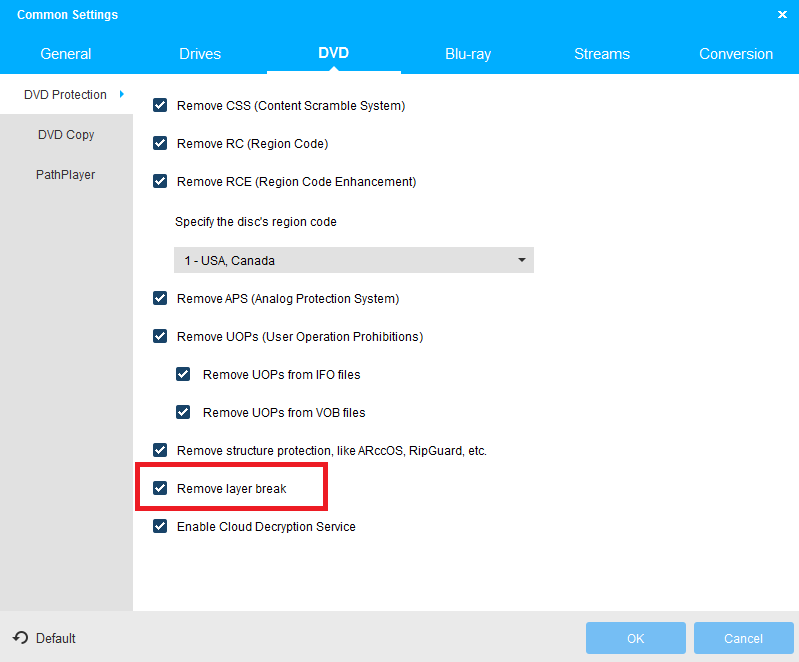Toggle the Remove RC (Region Code) checkbox
The height and width of the screenshot is (662, 799).
pyautogui.click(x=160, y=143)
